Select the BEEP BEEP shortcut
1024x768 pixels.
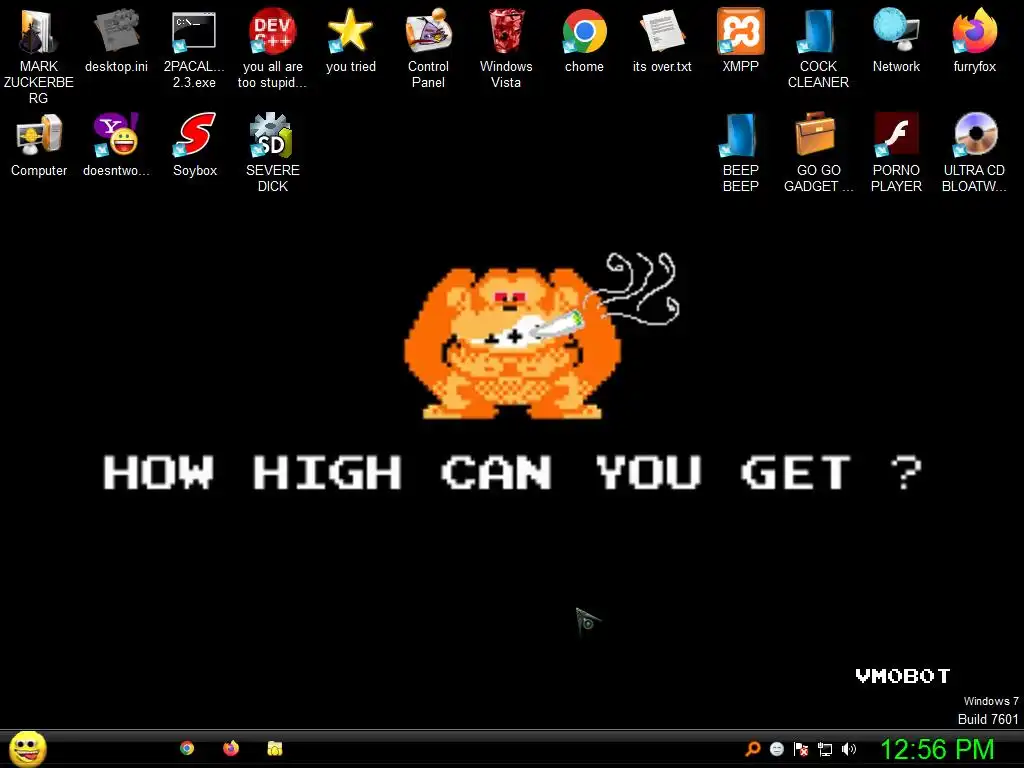[x=740, y=135]
